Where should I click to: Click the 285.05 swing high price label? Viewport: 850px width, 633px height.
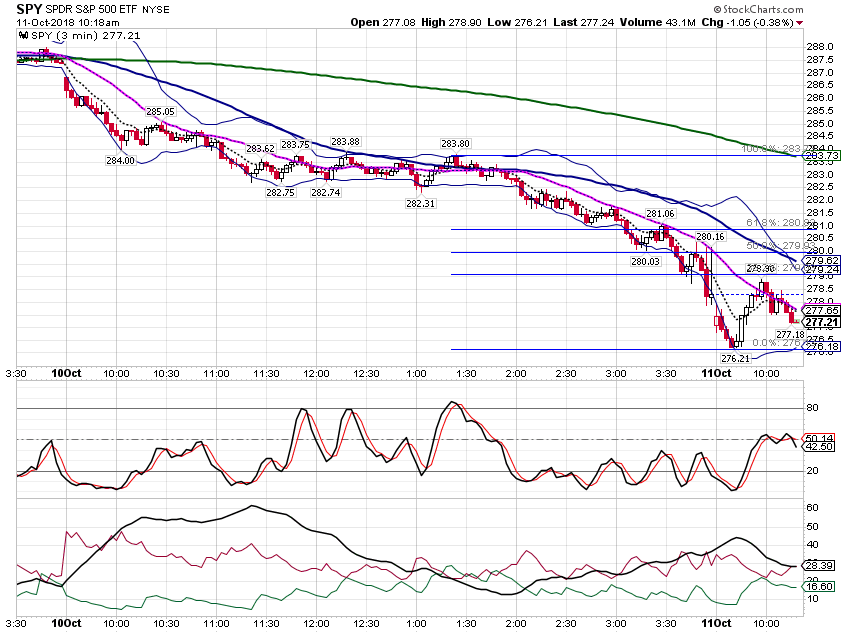(160, 112)
